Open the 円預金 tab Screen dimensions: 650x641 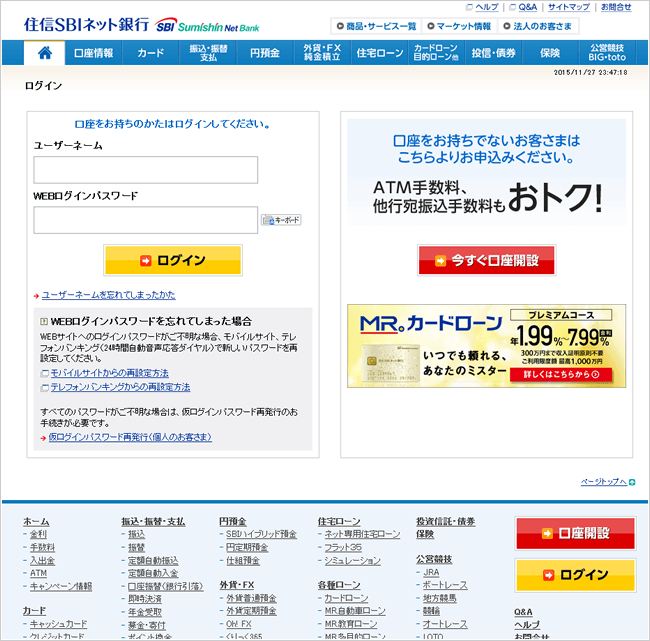[x=265, y=53]
